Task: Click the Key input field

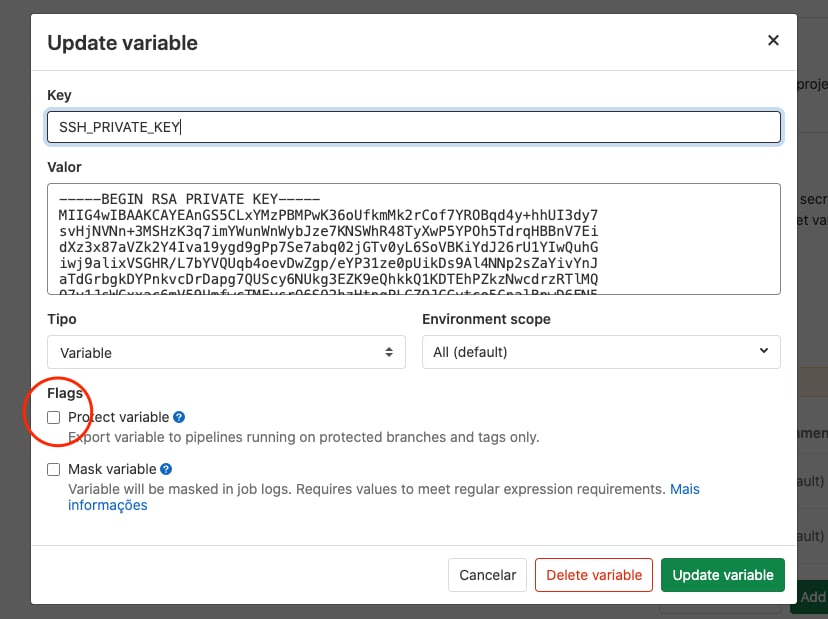Action: (x=413, y=127)
